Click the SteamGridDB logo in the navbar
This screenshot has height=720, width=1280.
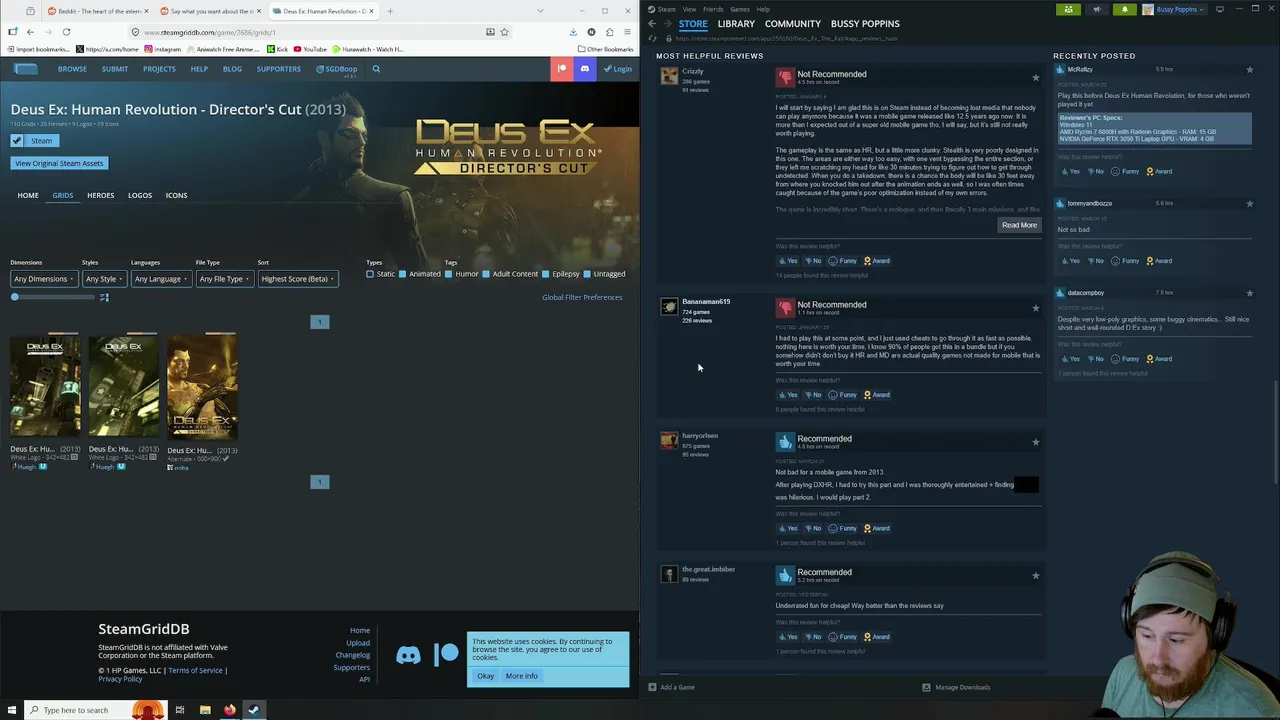pos(26,69)
